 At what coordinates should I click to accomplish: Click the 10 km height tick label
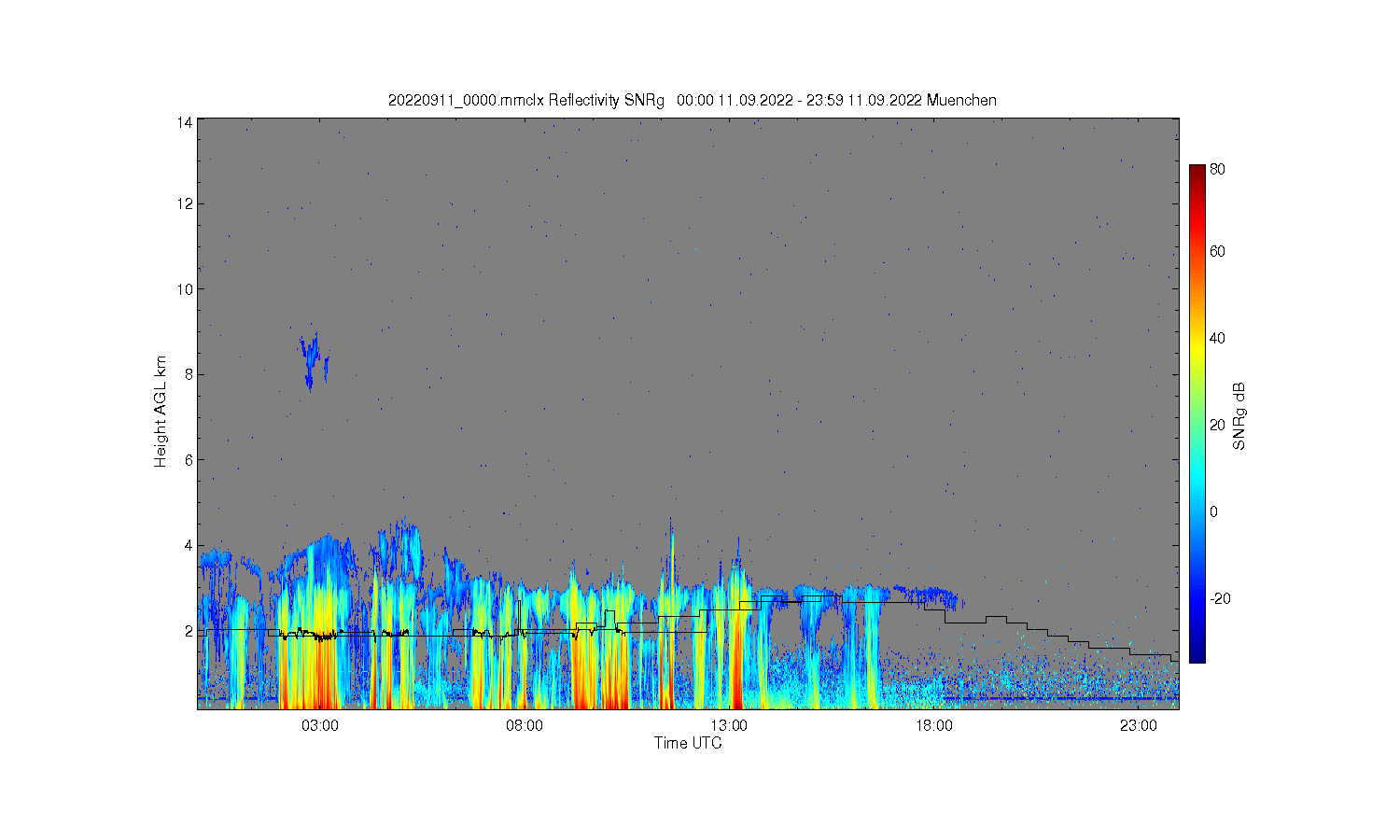185,289
